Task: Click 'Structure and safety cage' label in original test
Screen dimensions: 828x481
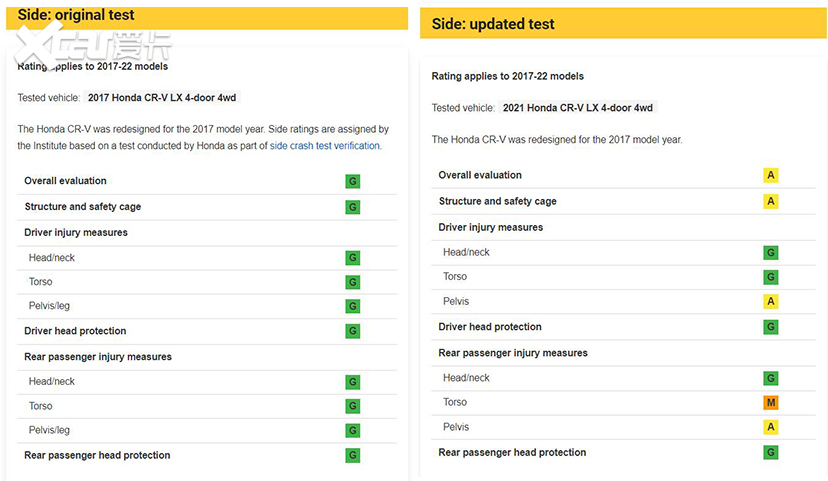Action: tap(83, 206)
